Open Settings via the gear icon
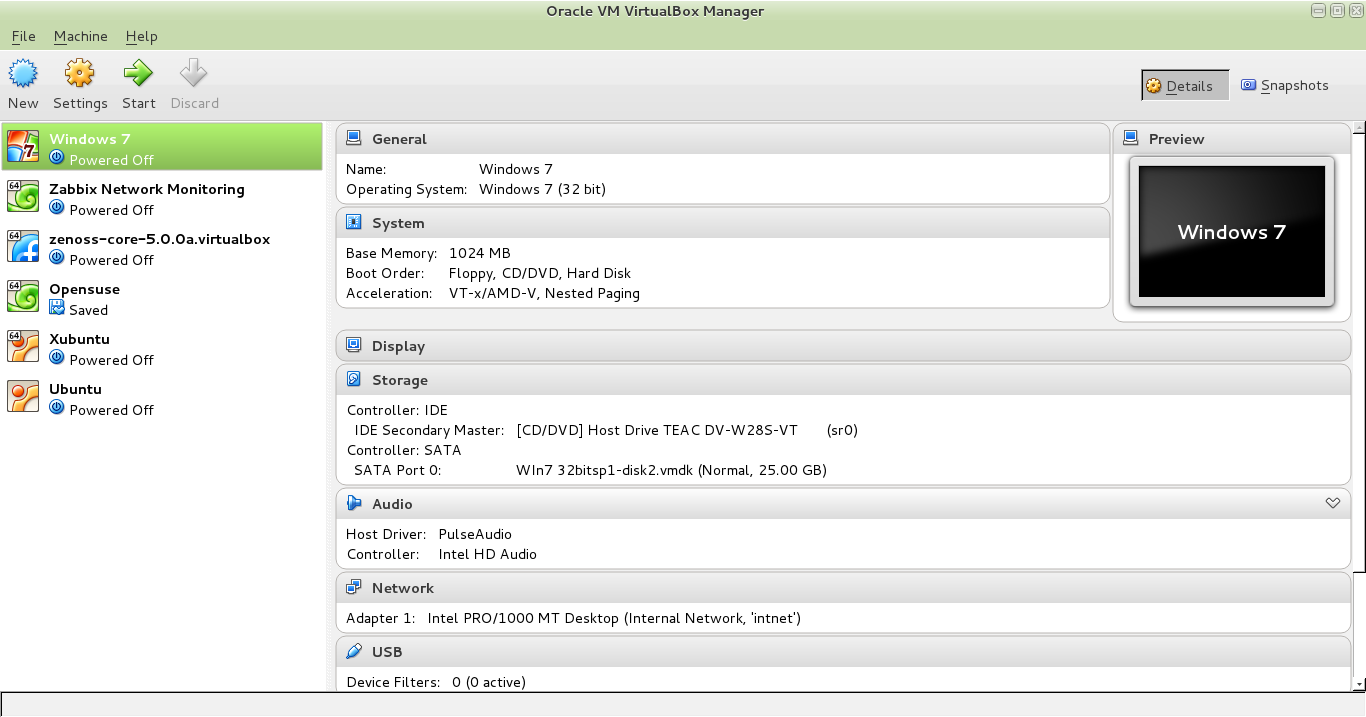The image size is (1366, 717). click(x=80, y=73)
